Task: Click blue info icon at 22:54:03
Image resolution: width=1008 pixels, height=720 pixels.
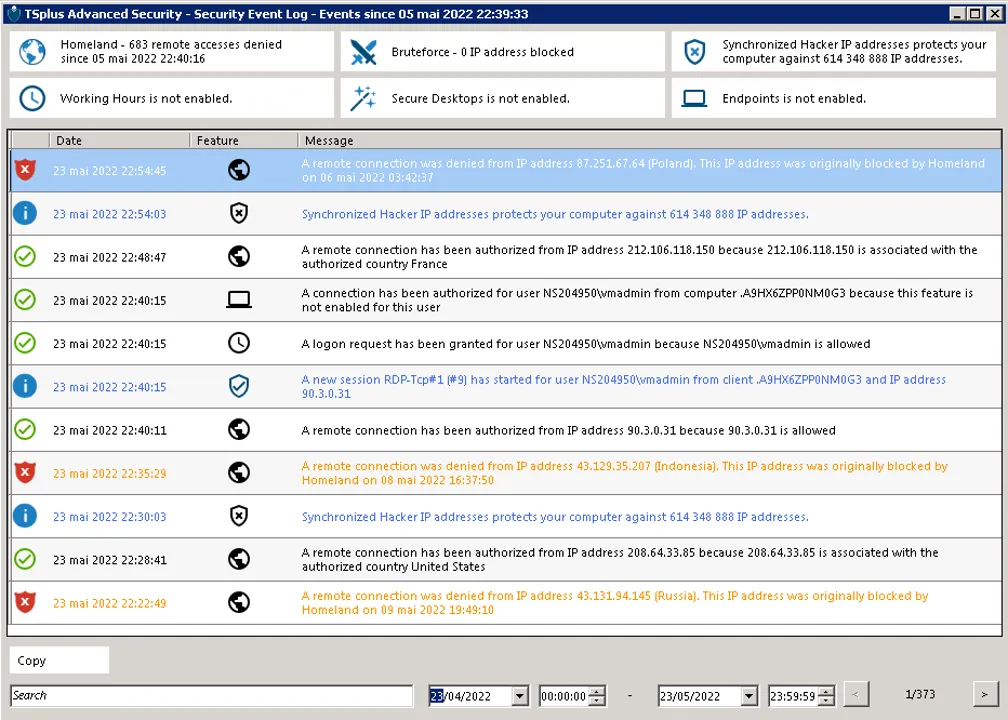Action: (x=25, y=213)
